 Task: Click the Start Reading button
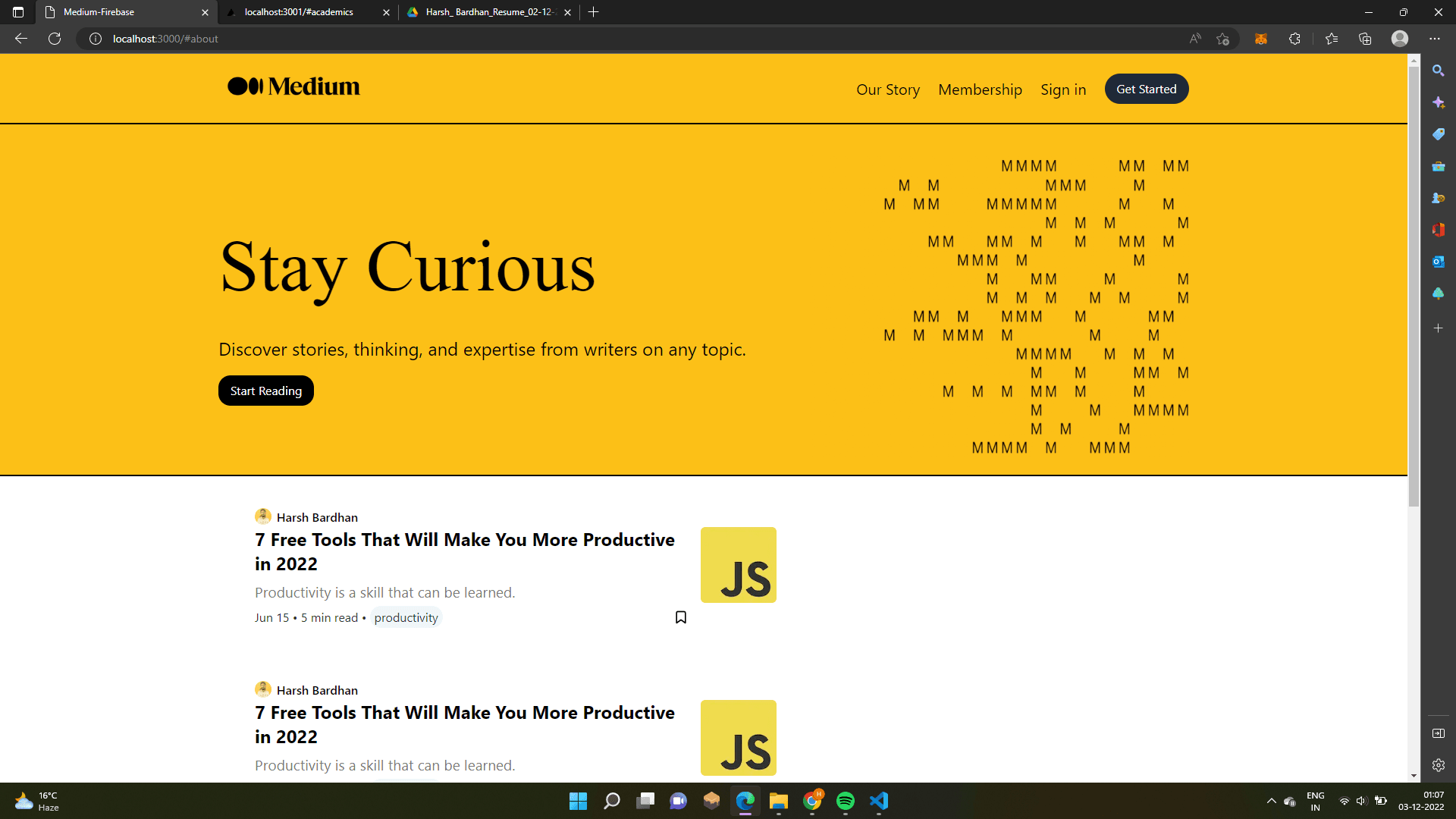(x=265, y=391)
